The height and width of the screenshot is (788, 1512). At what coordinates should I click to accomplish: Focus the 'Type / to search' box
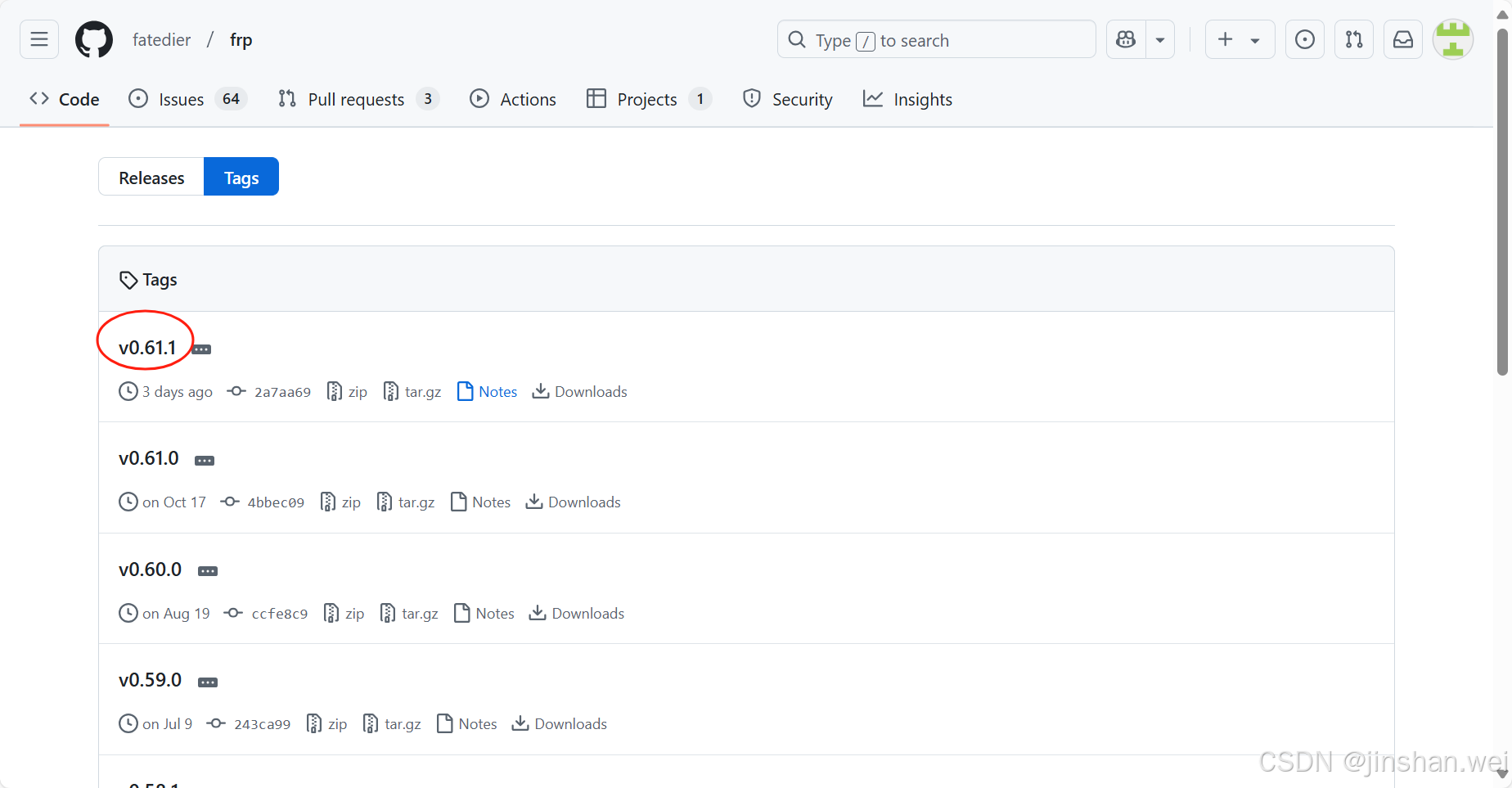(x=936, y=39)
